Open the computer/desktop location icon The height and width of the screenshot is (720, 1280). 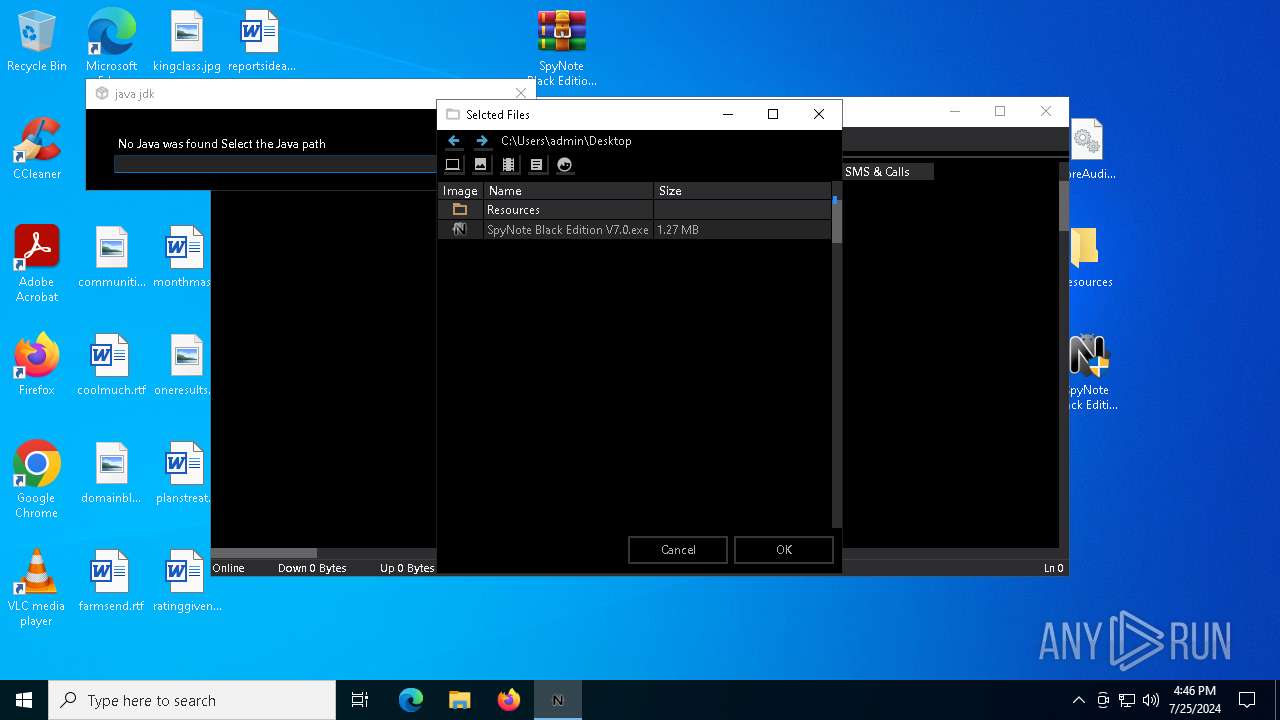coord(453,165)
